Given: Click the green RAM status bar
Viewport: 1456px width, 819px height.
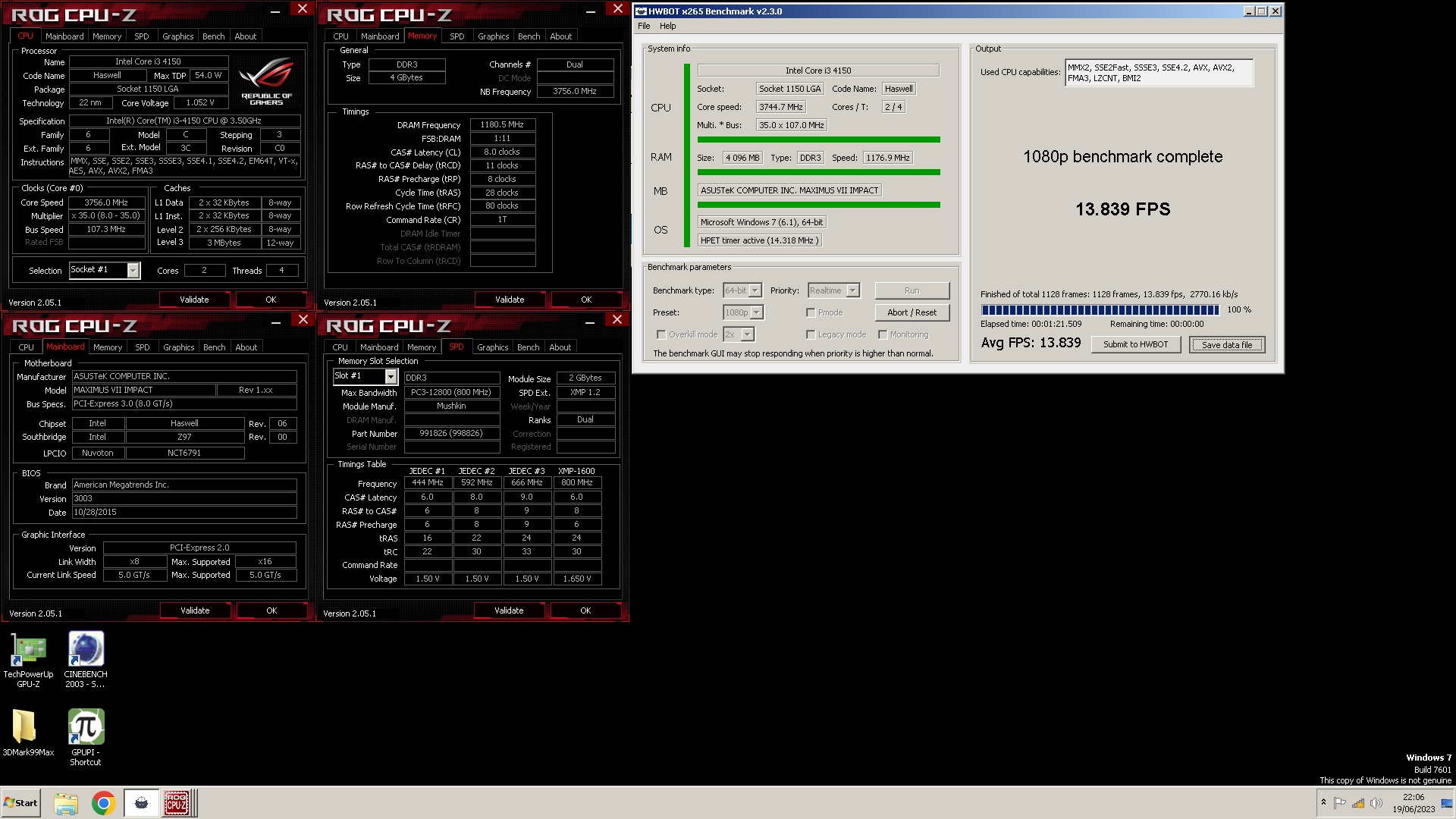Looking at the screenshot, I should coord(818,172).
